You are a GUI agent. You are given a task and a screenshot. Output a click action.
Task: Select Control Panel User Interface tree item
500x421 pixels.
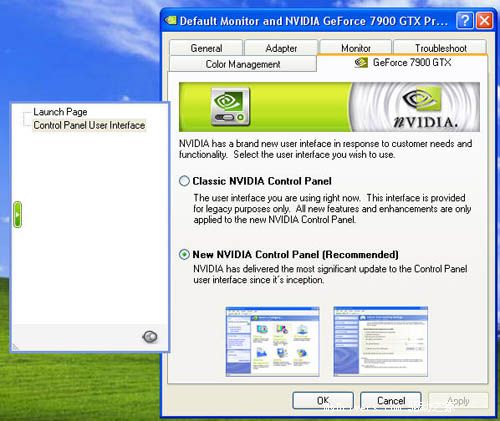[89, 125]
